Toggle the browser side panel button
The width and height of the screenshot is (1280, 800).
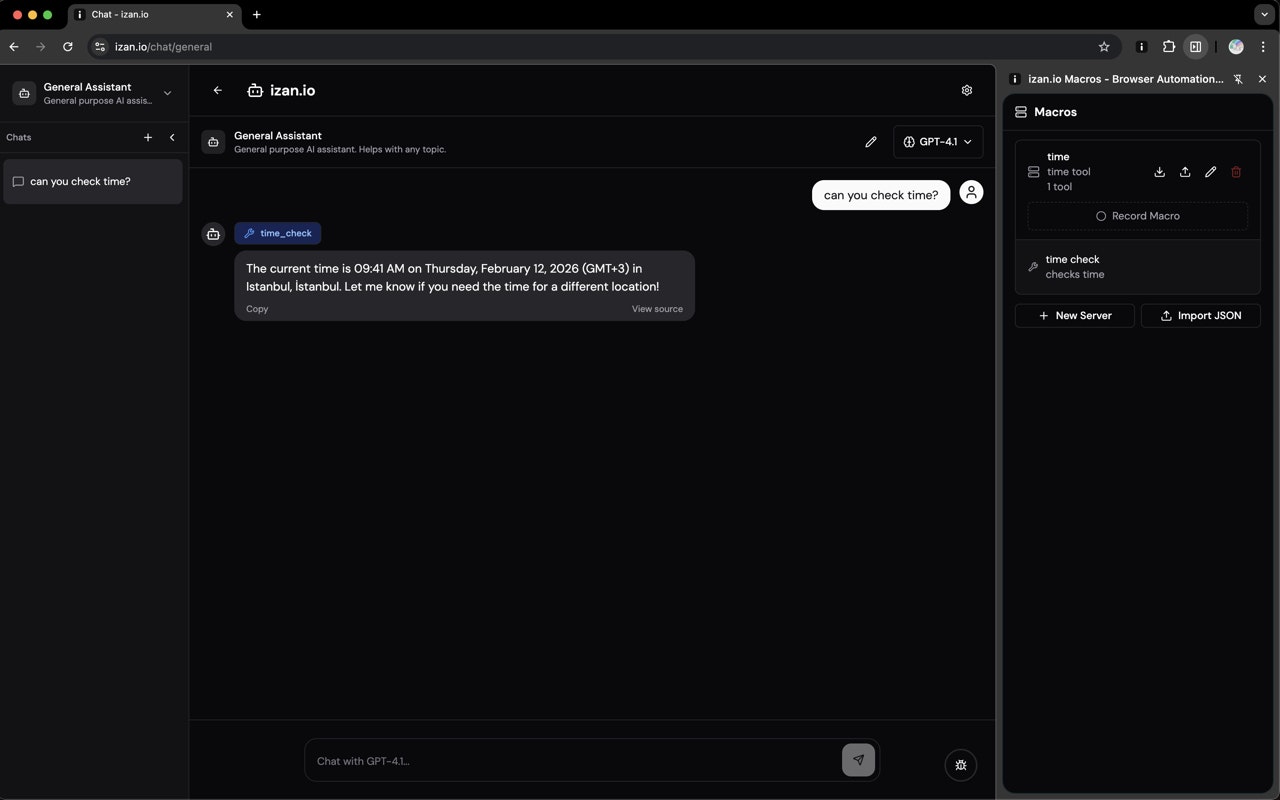tap(1195, 47)
